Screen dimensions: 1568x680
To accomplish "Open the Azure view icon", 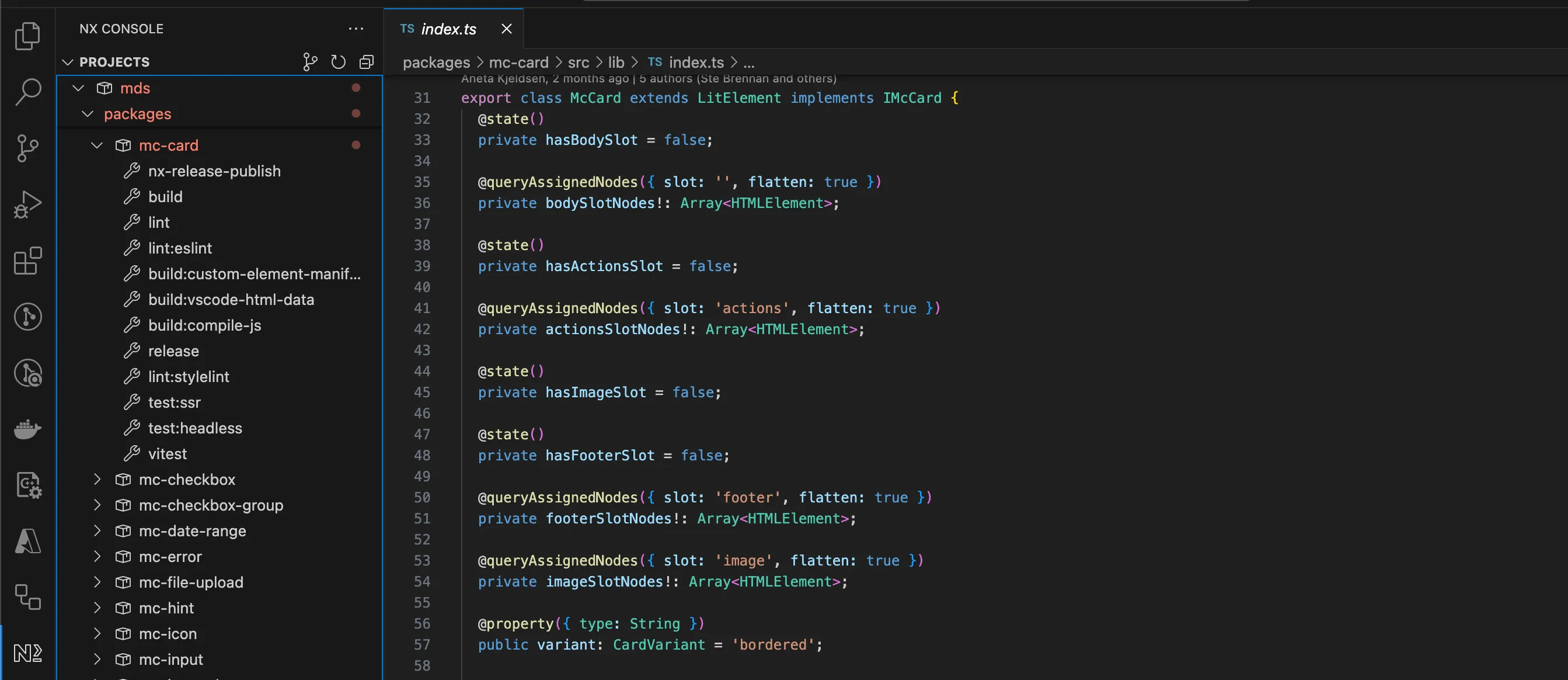I will pos(27,541).
